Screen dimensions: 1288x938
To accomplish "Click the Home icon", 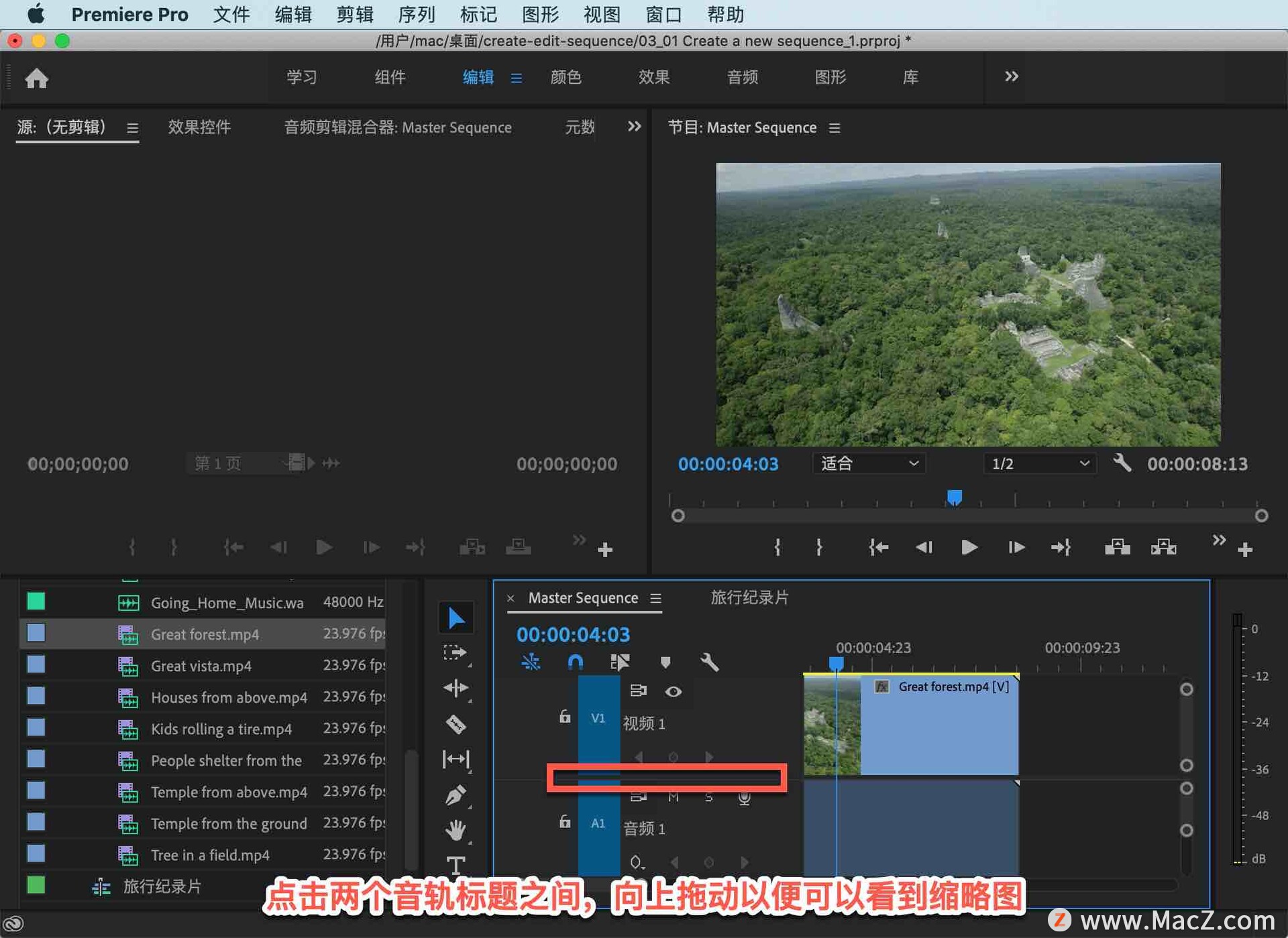I will point(37,78).
